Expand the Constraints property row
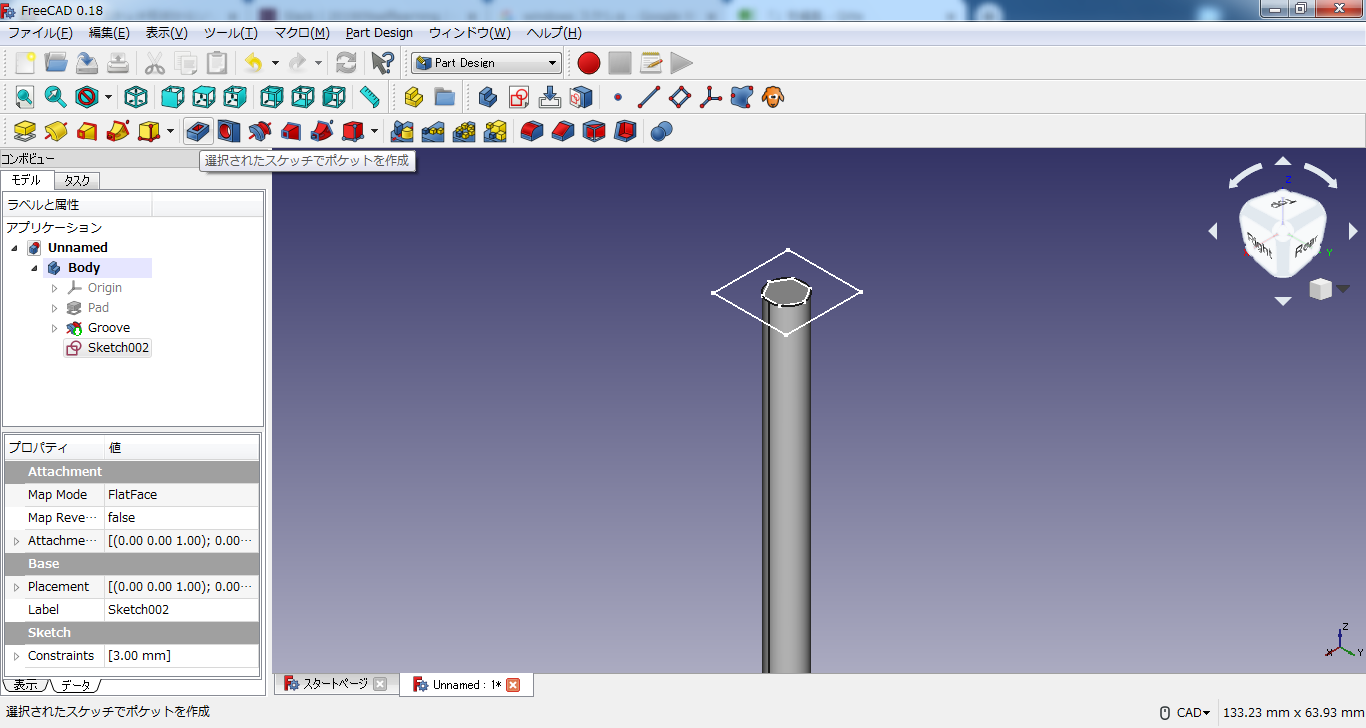 point(16,656)
